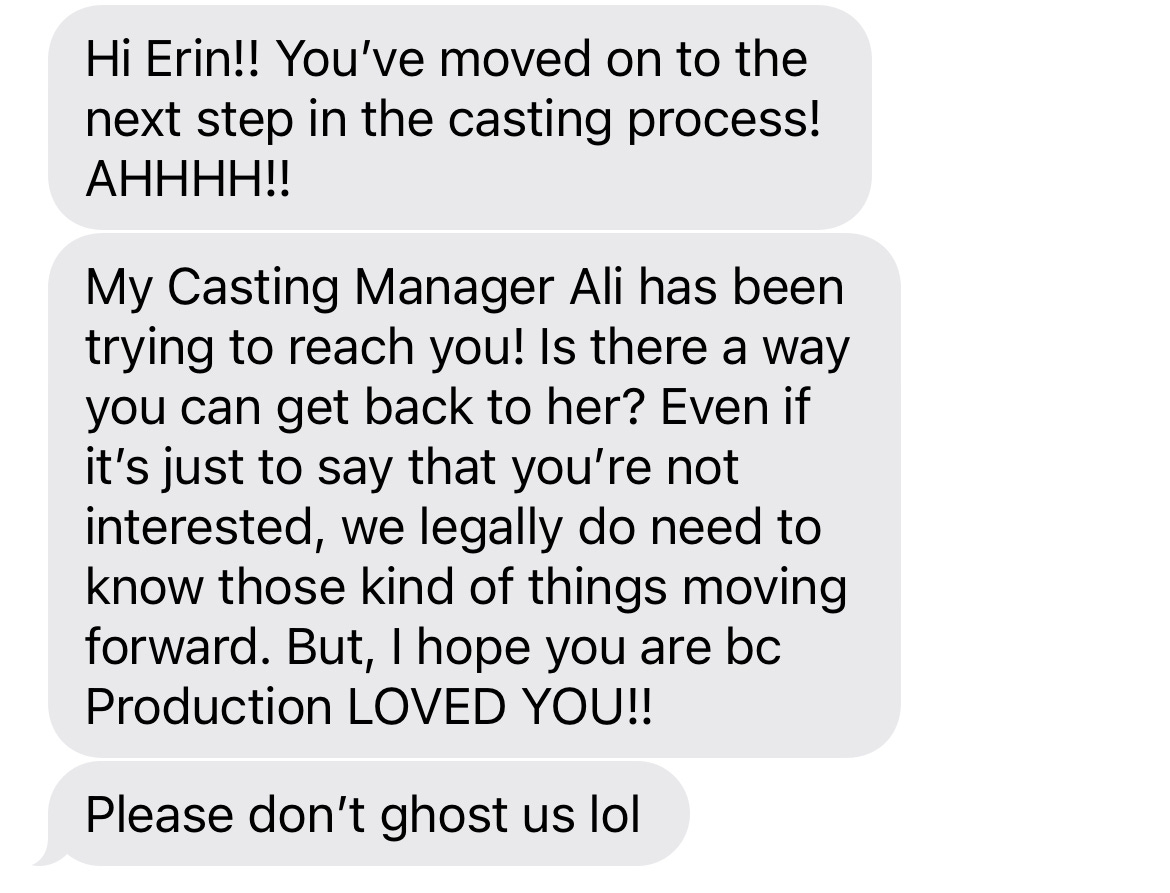This screenshot has height=893, width=1170.
Task: Click the phrase 'trying to reach you!'
Action: [x=306, y=349]
